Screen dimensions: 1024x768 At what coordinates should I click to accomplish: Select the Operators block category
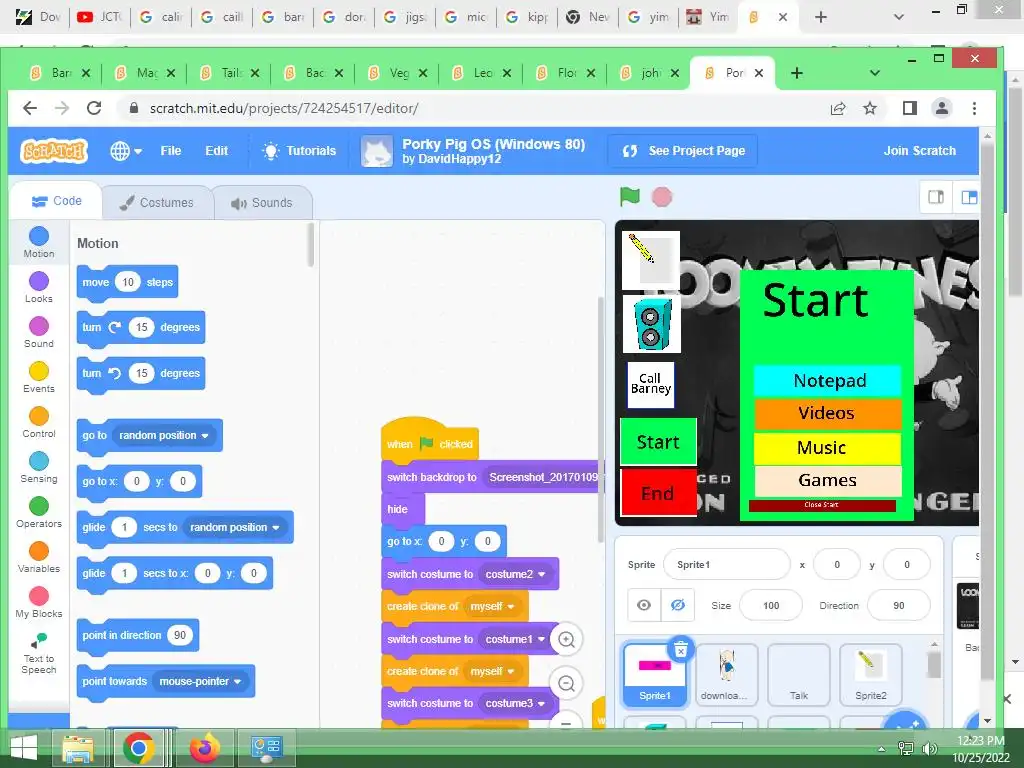(39, 513)
